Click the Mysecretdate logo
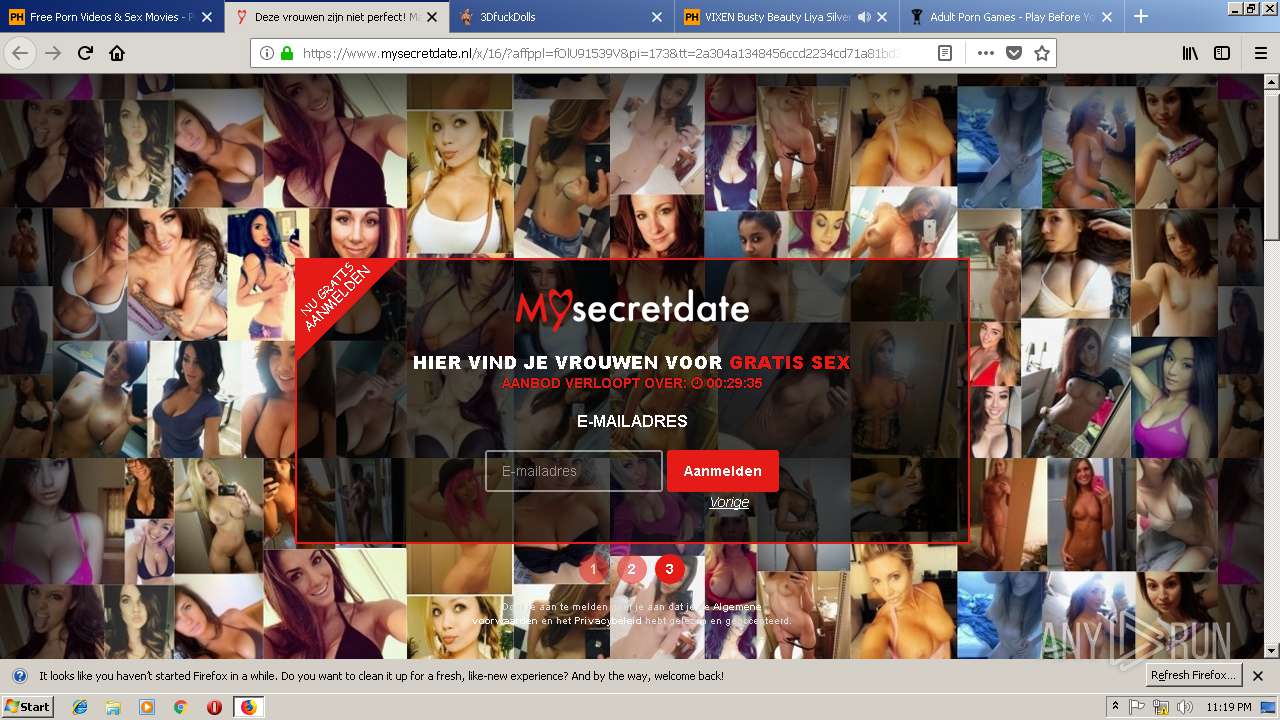 point(632,308)
